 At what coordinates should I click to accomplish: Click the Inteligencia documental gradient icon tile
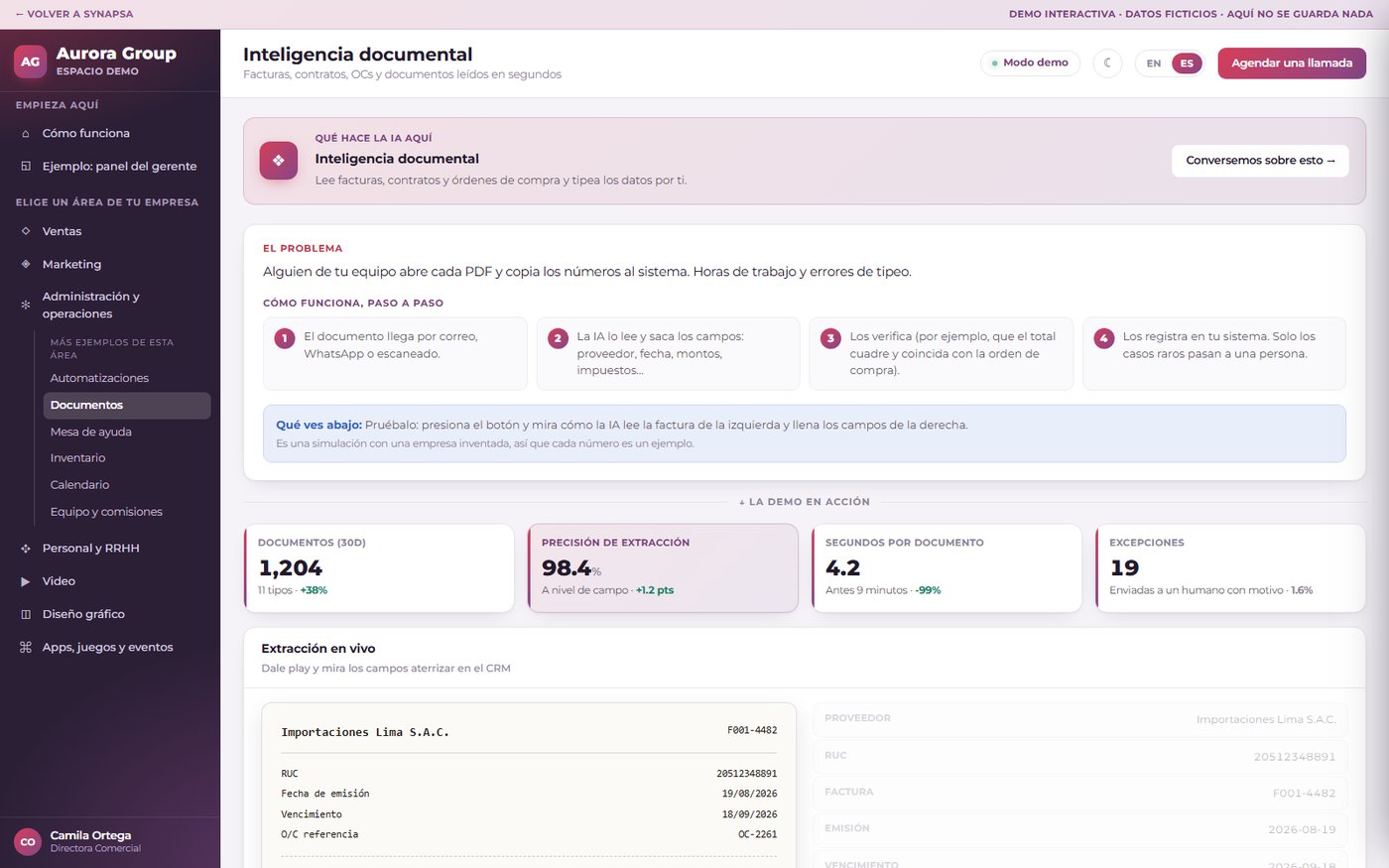(x=279, y=161)
